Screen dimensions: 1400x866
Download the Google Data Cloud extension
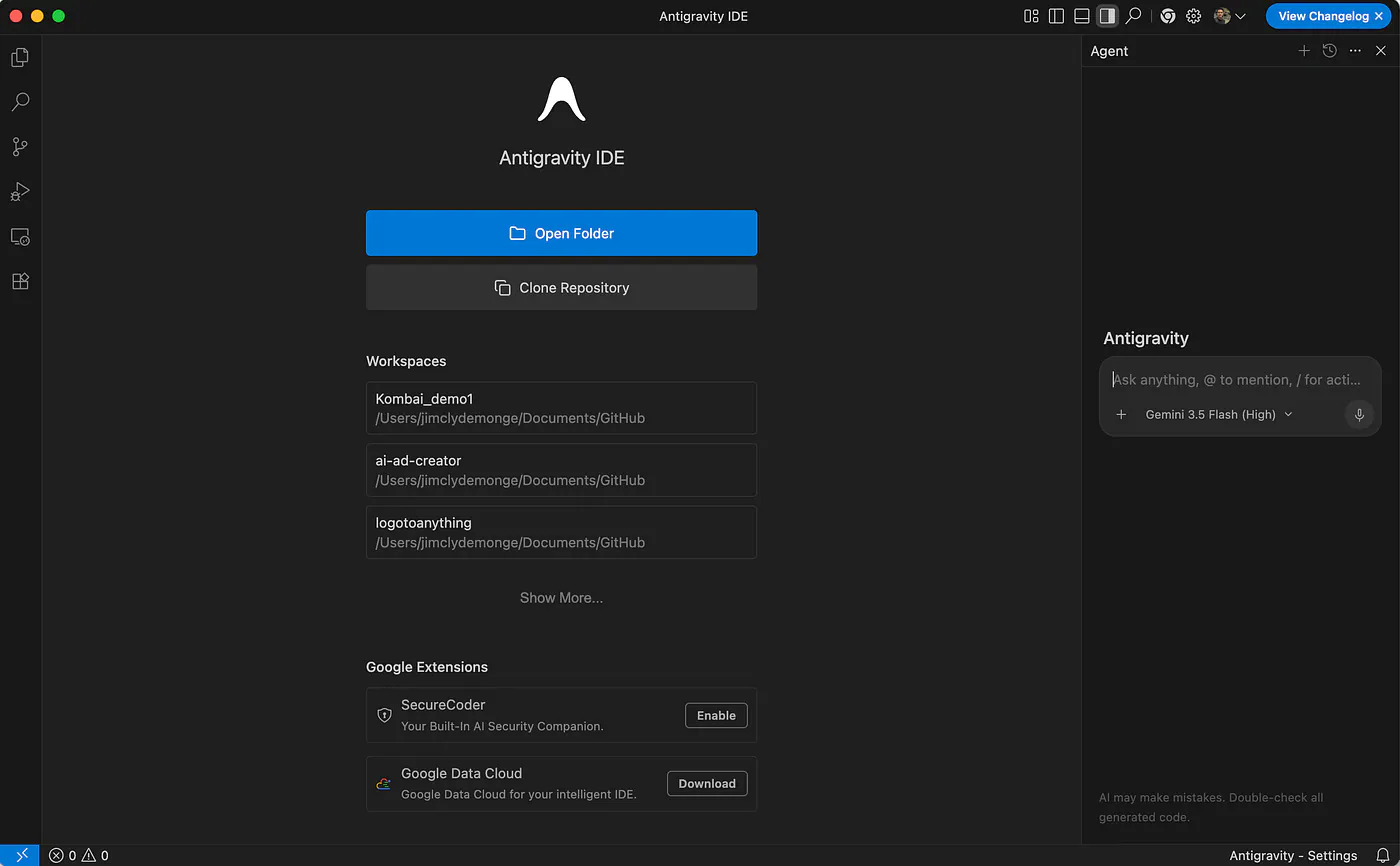[707, 784]
